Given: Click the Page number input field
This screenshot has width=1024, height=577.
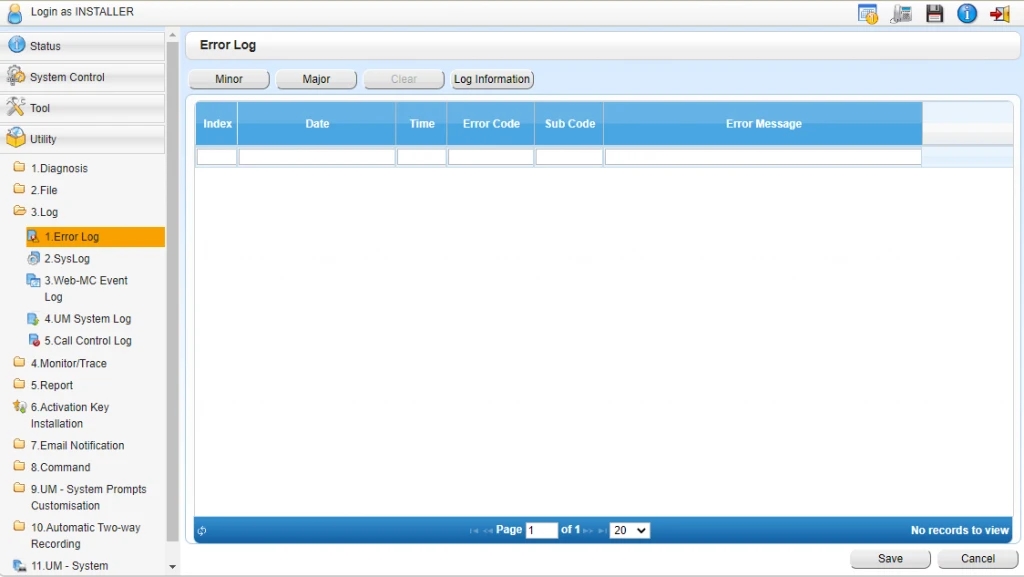Looking at the screenshot, I should 541,530.
